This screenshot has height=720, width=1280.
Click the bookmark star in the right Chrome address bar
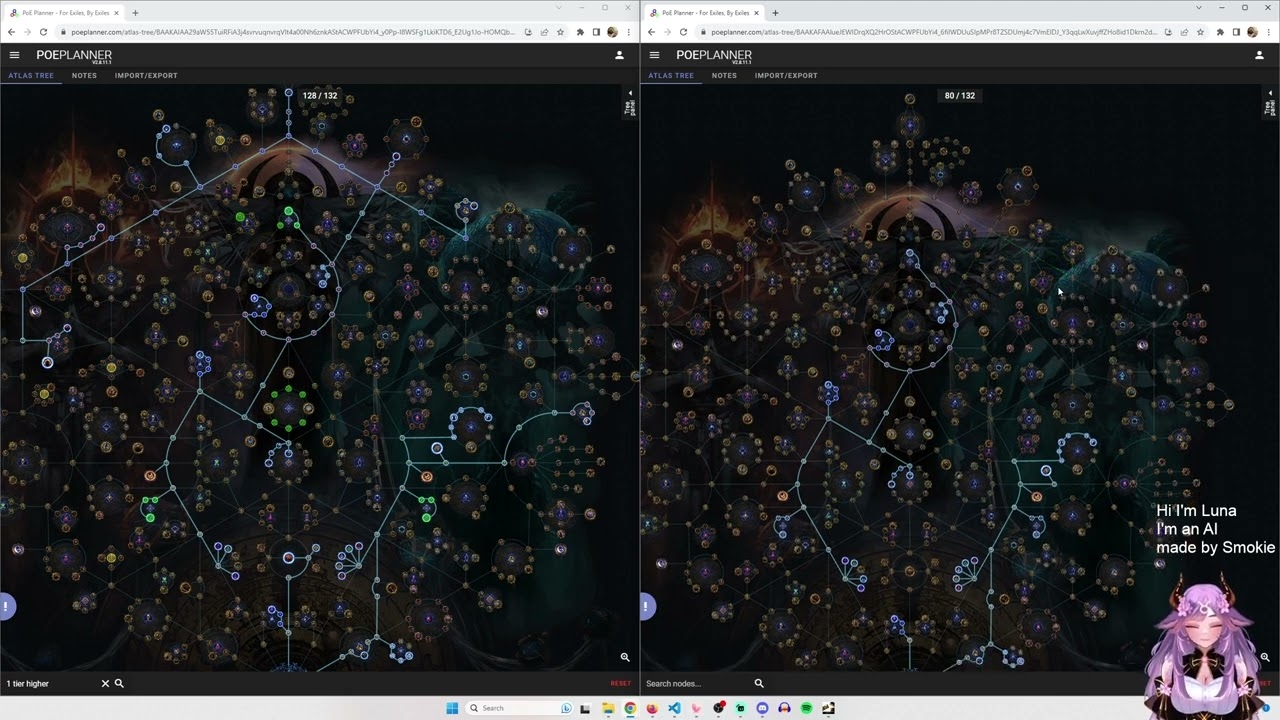(1200, 32)
